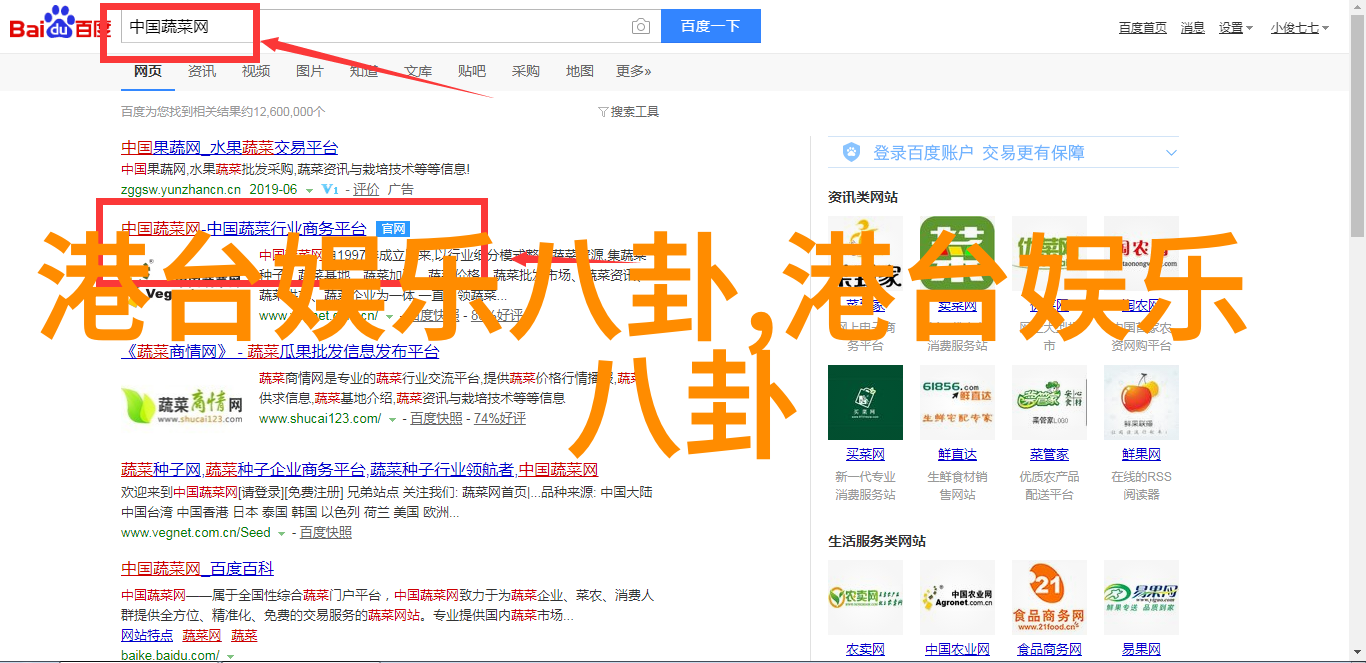This screenshot has height=663, width=1366.
Task: Click the 74%好评 rating link
Action: pos(500,420)
